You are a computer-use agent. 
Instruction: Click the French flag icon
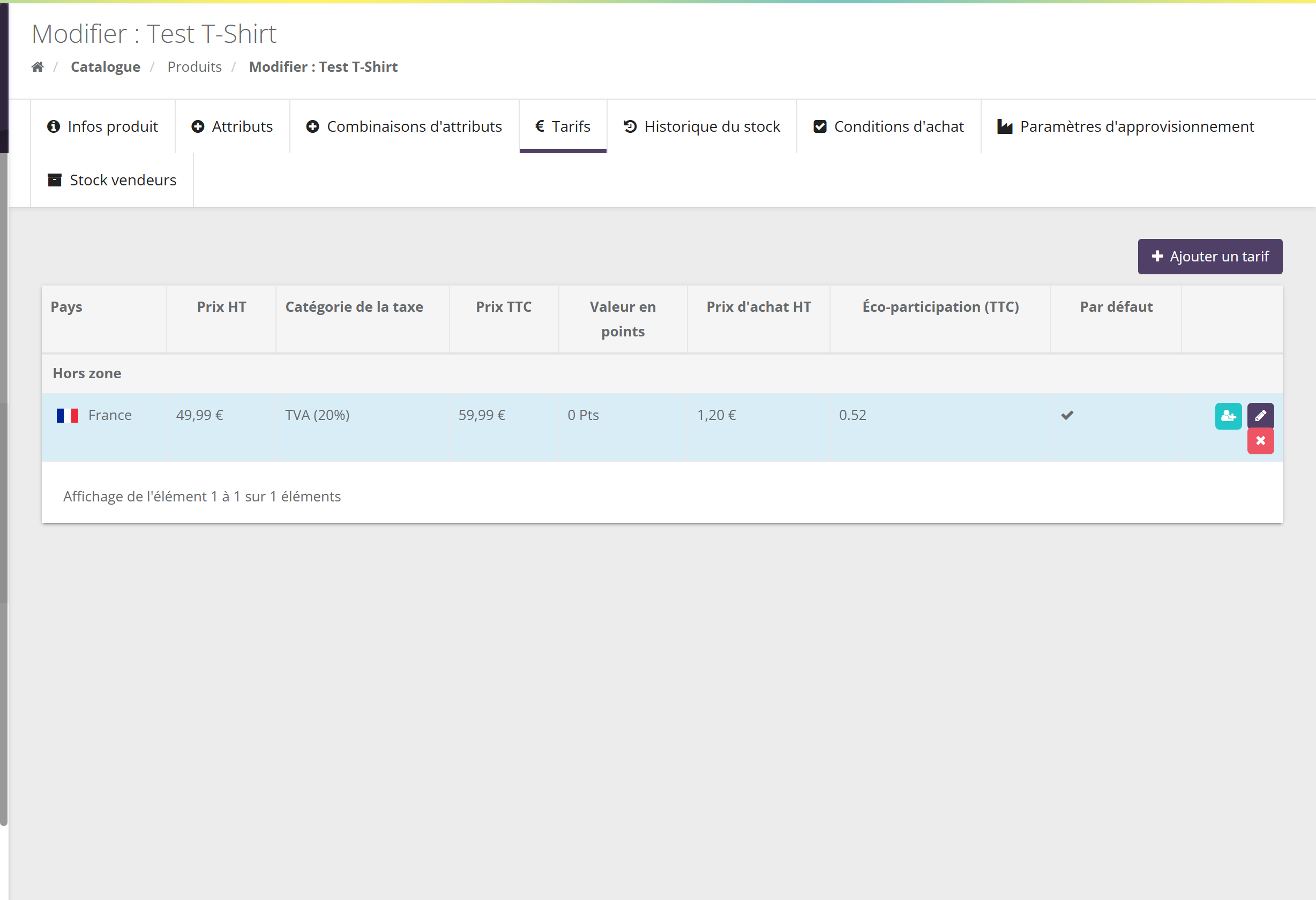pyautogui.click(x=68, y=416)
